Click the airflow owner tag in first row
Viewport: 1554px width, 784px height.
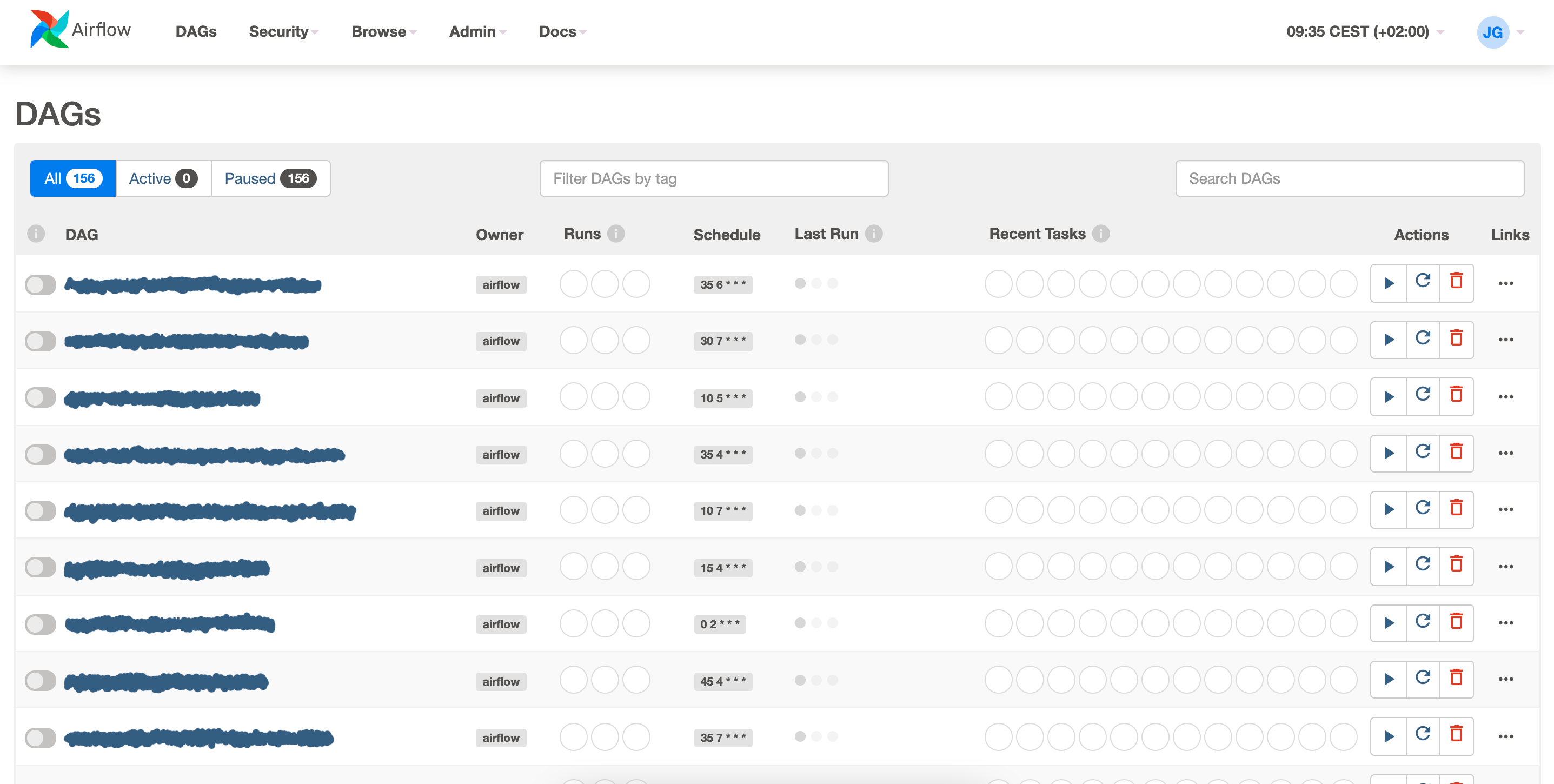tap(500, 284)
